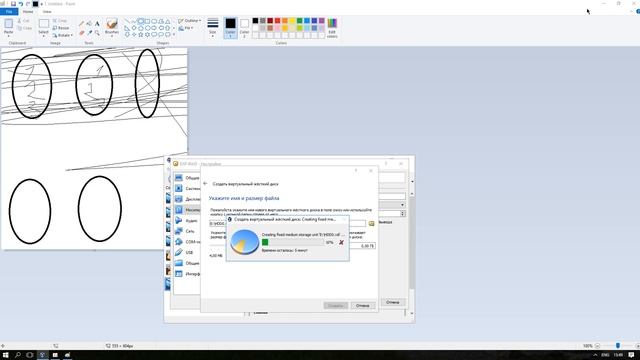
Task: Open the Интерфейс settings category
Action: (x=187, y=274)
